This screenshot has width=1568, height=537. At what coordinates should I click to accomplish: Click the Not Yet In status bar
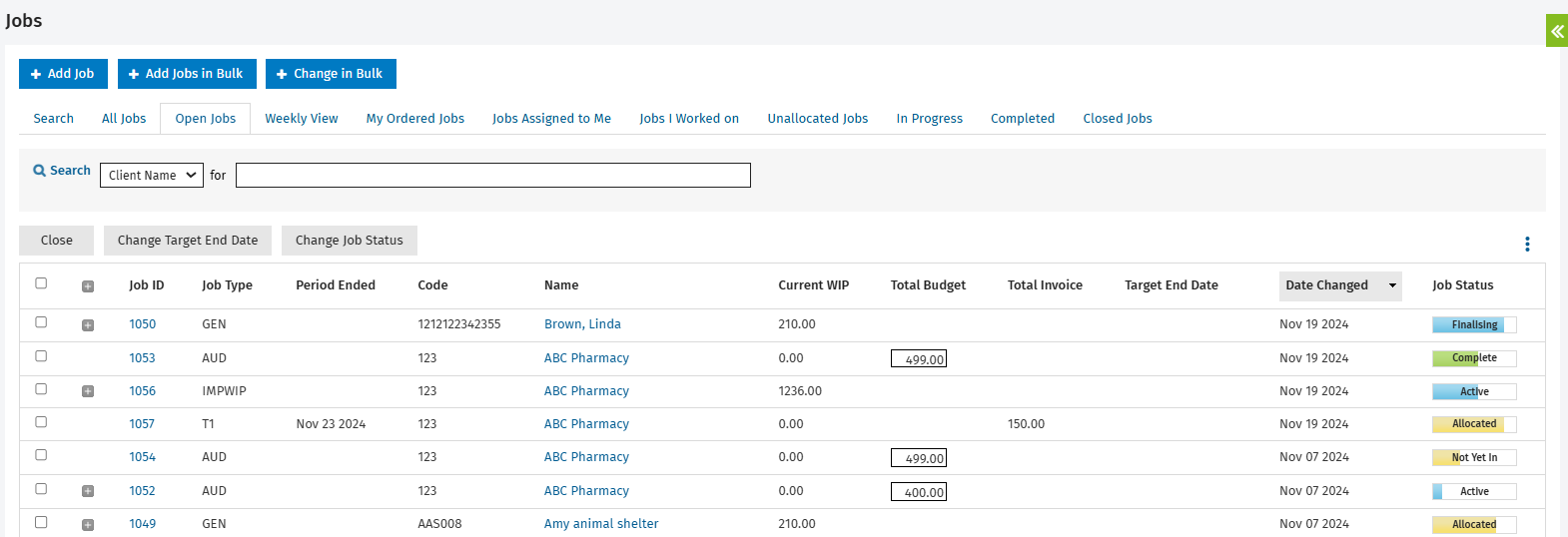1474,457
